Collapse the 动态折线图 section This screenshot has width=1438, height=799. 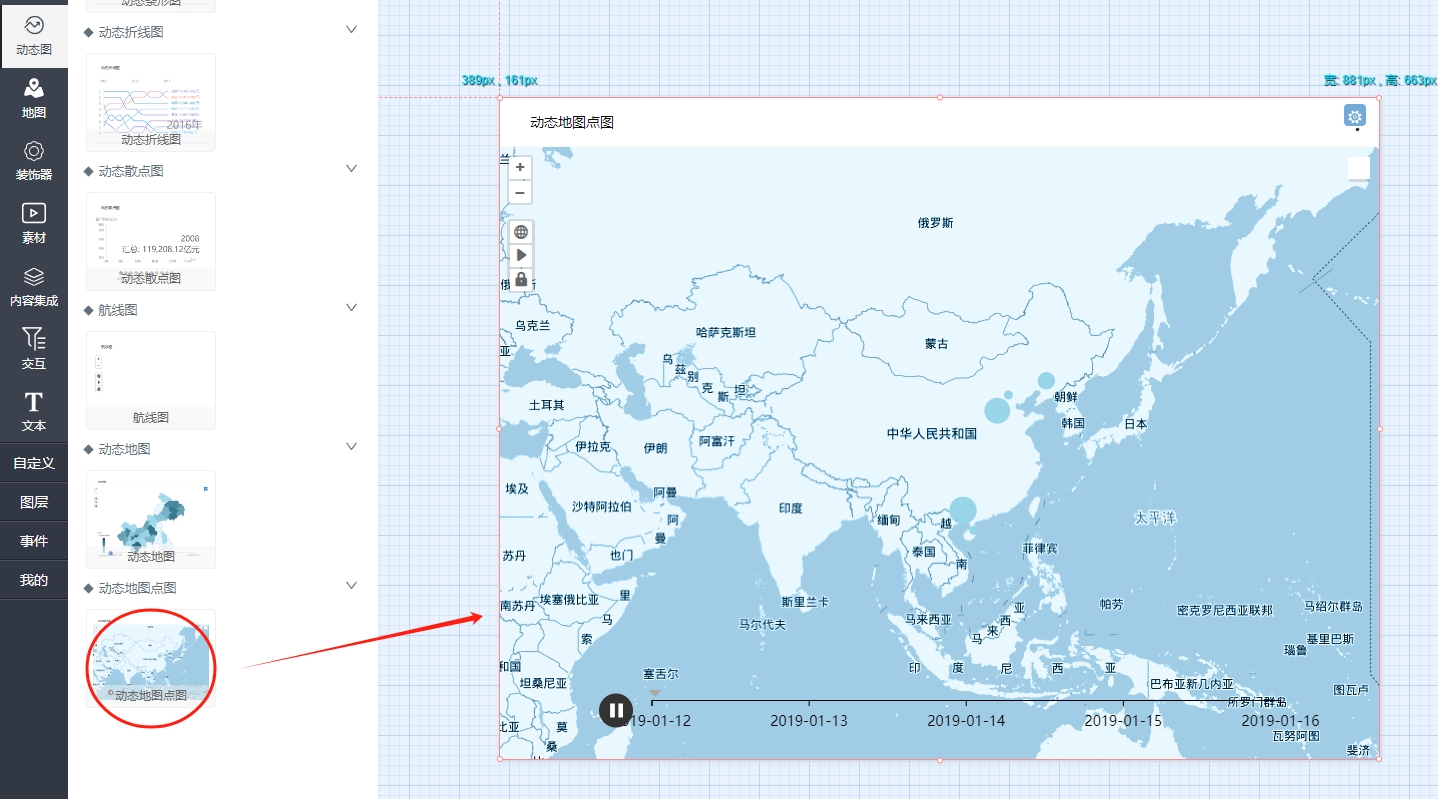351,30
